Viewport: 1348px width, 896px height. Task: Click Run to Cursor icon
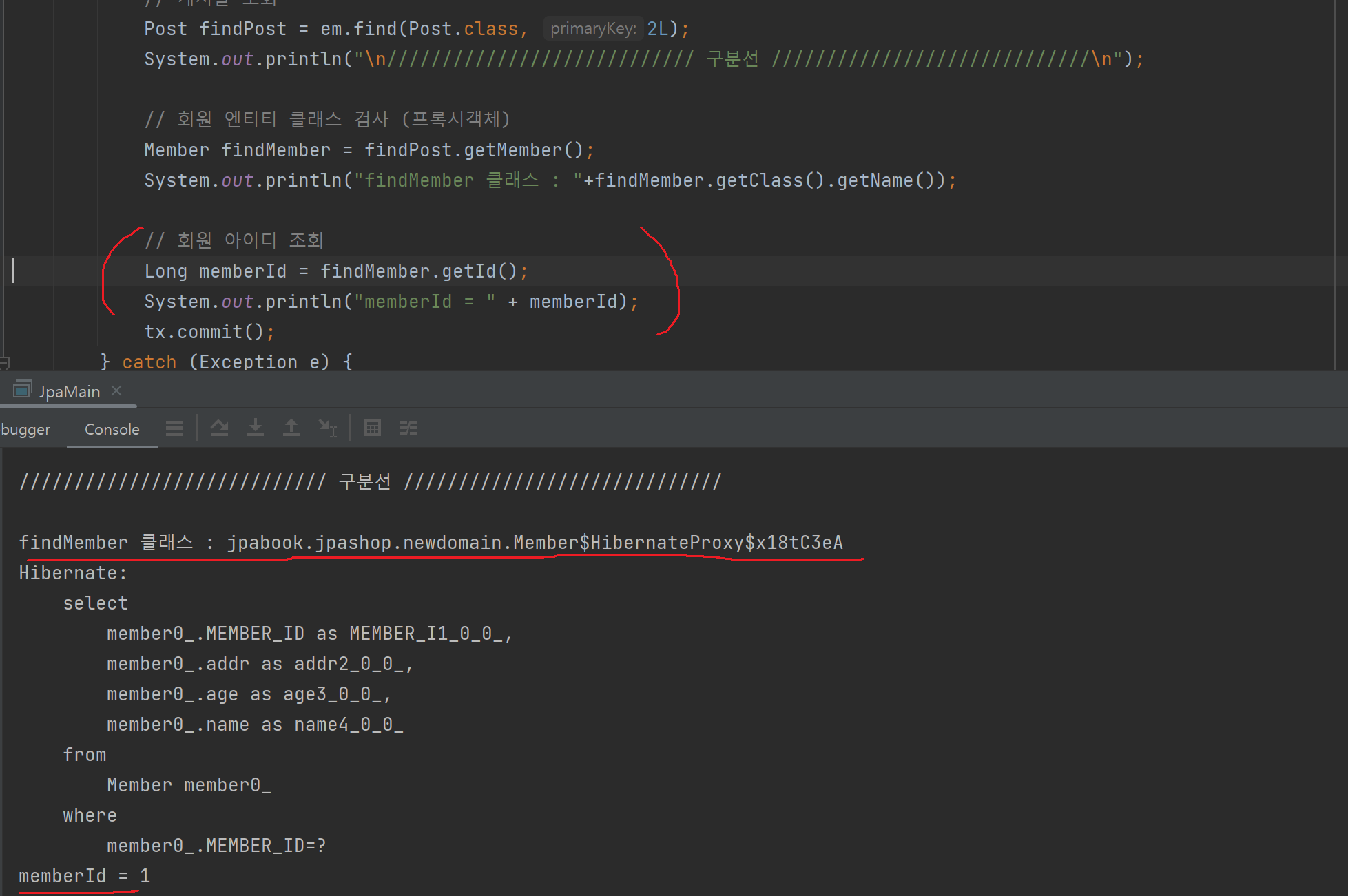[x=327, y=428]
